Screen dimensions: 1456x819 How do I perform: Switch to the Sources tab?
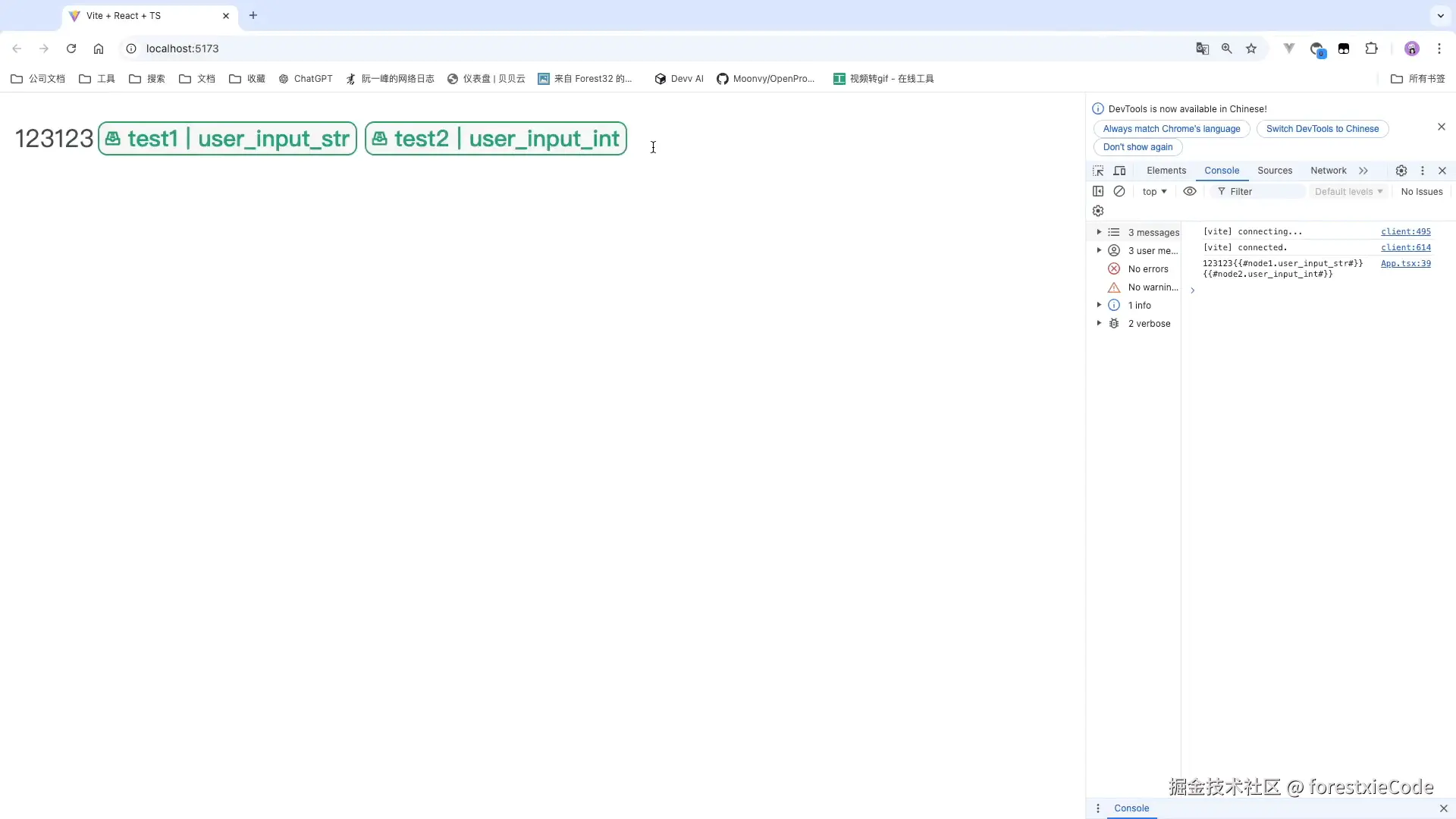(1275, 171)
